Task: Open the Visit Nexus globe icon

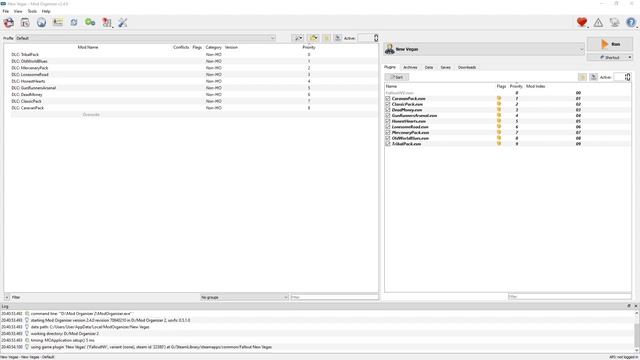Action: [41, 23]
